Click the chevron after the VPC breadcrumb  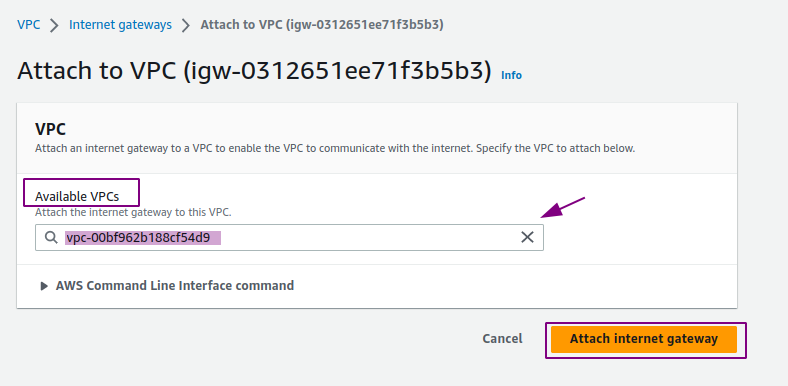[x=54, y=25]
